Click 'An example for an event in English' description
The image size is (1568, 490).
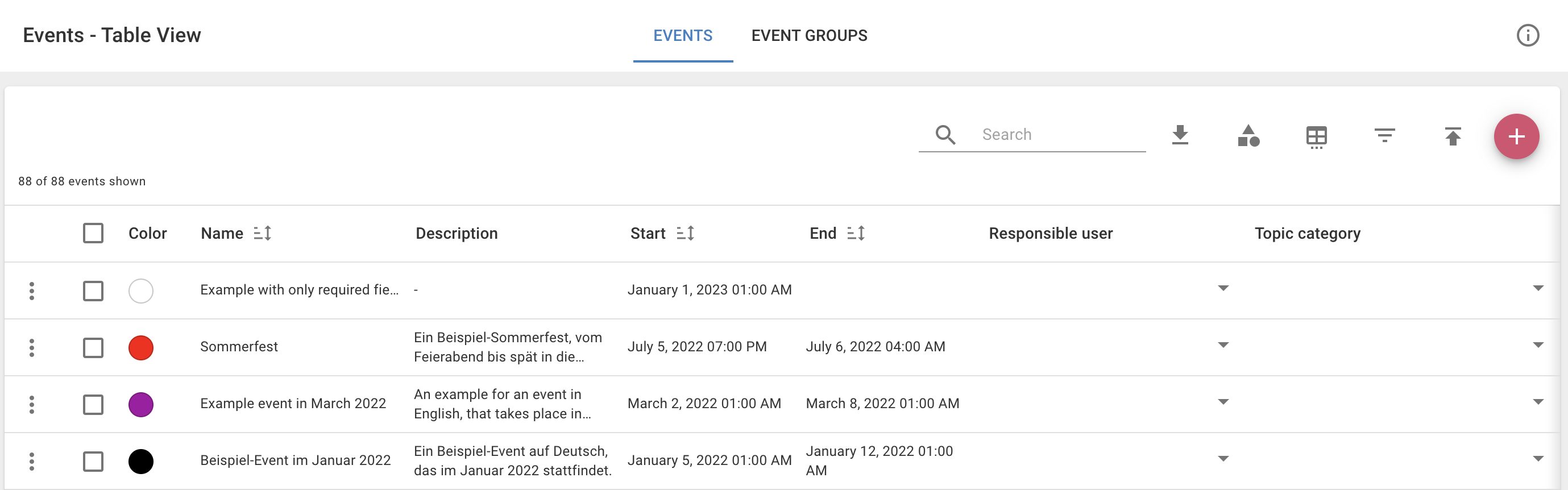[502, 404]
